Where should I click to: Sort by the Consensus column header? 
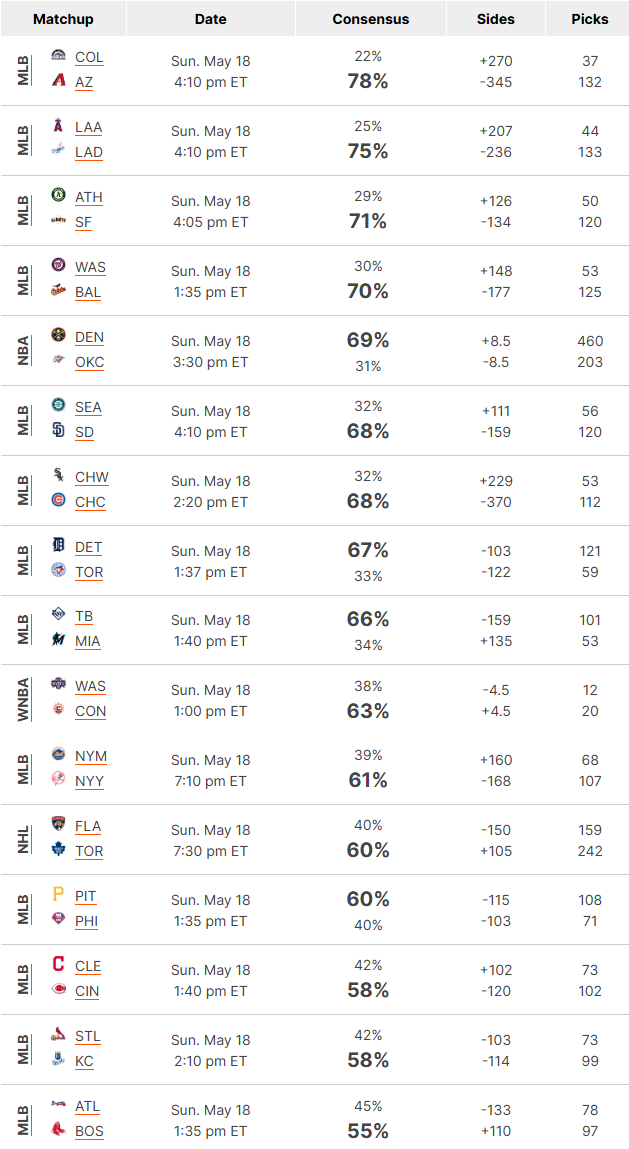point(371,19)
